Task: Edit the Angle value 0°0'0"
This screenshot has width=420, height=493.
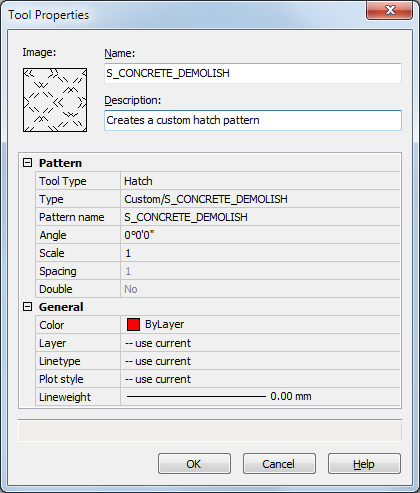Action: [260, 235]
